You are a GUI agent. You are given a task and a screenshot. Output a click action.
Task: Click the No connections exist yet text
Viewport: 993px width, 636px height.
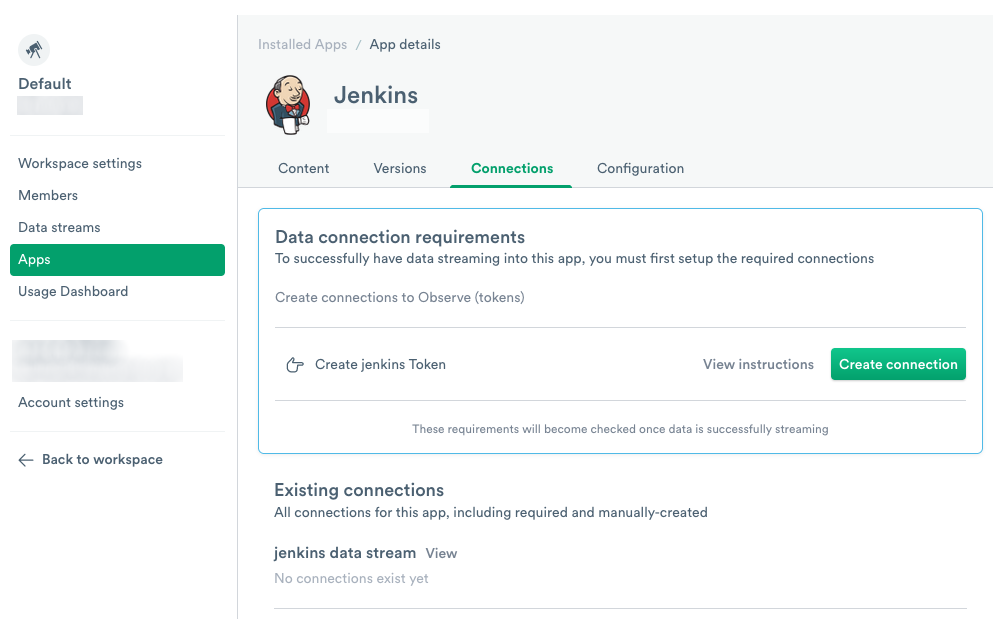point(351,579)
